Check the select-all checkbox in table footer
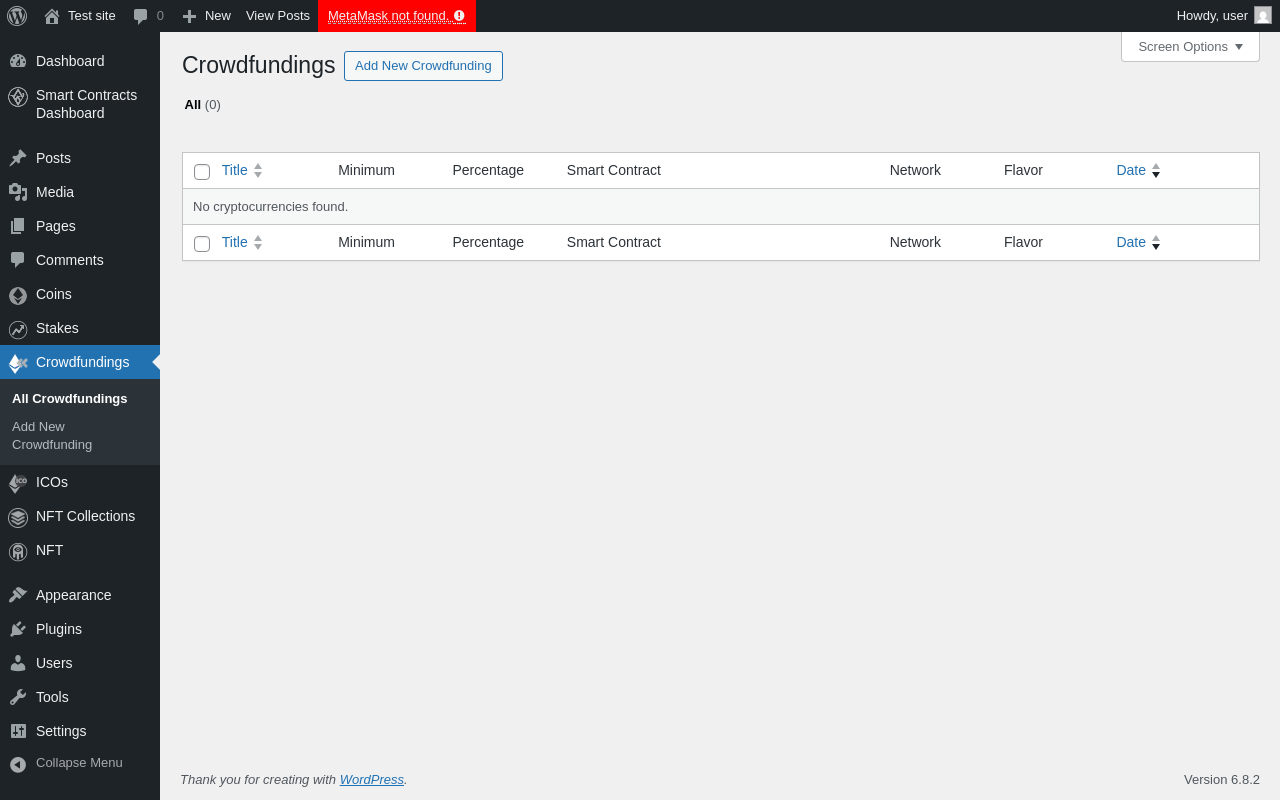1280x800 pixels. click(202, 244)
